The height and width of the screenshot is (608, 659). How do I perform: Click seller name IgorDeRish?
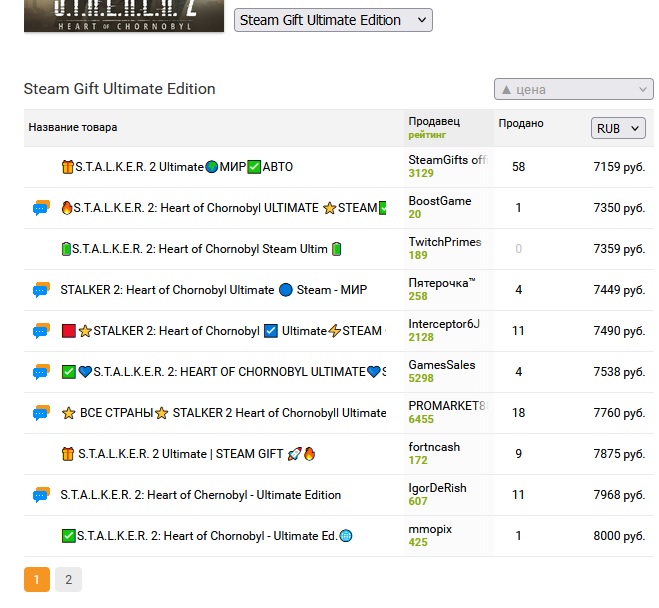(x=438, y=488)
